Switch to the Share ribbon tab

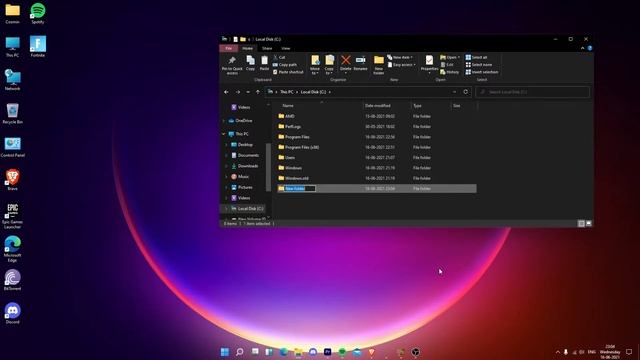(267, 49)
